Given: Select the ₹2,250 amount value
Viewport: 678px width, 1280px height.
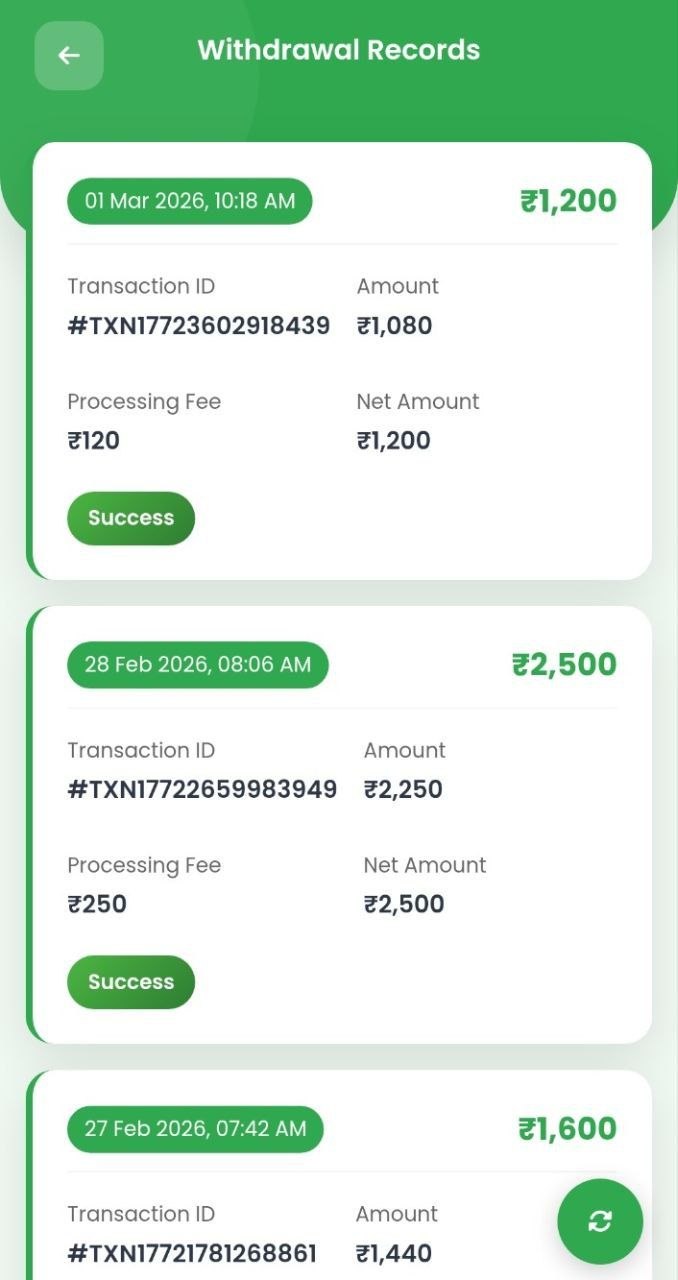Looking at the screenshot, I should coord(403,789).
